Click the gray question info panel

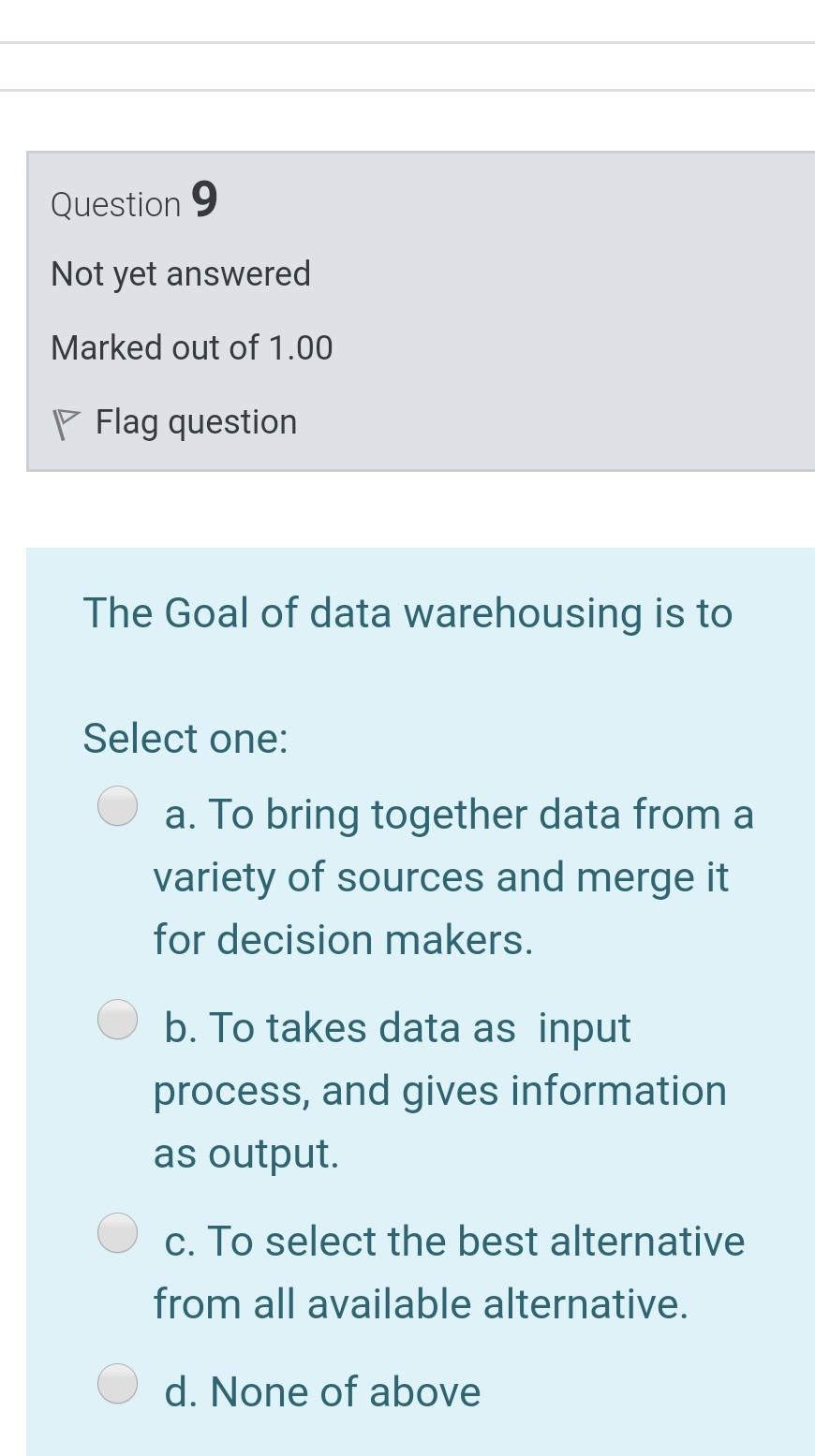562,309
